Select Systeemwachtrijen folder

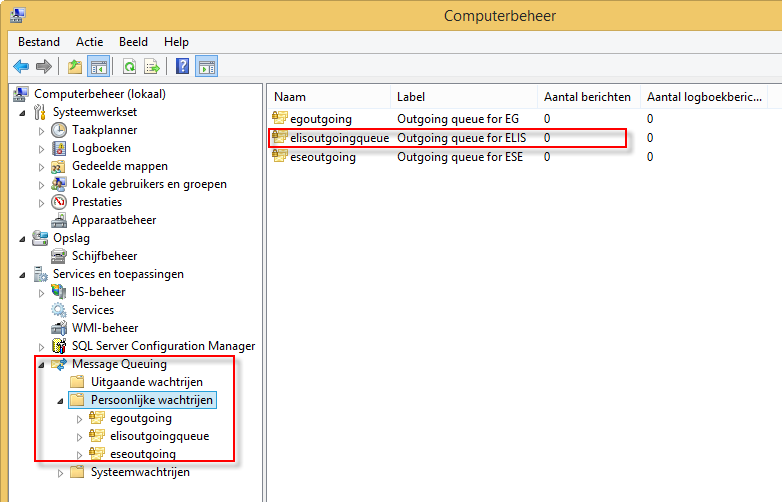pyautogui.click(x=140, y=472)
